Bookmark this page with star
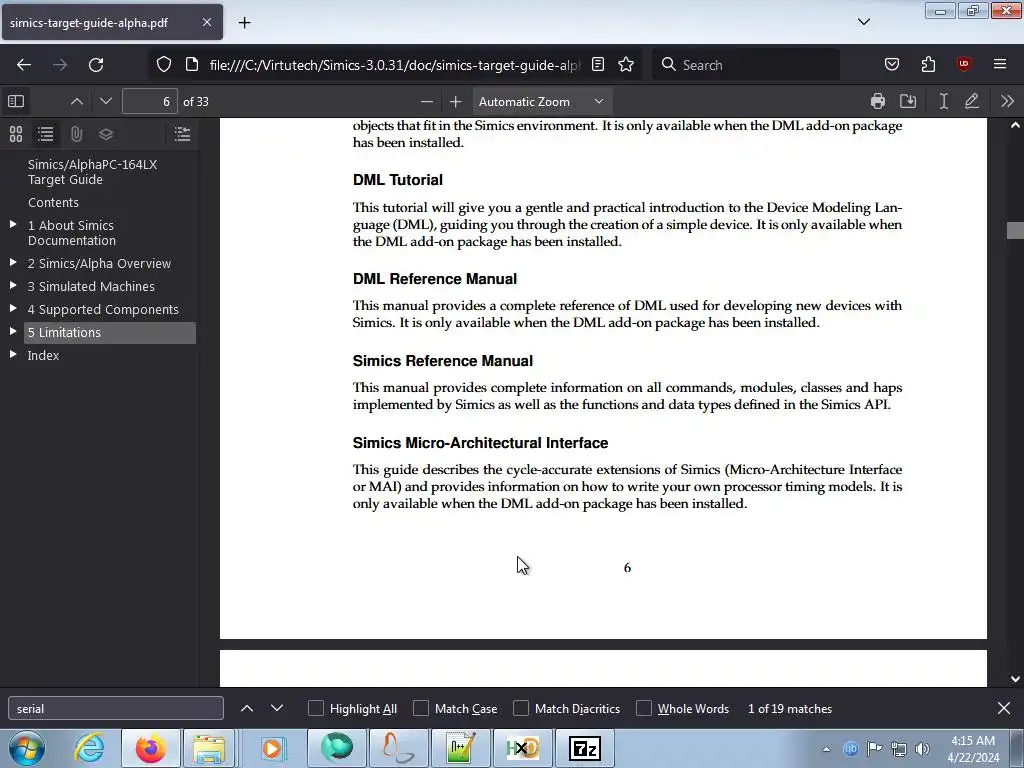The width and height of the screenshot is (1024, 768). click(x=626, y=65)
